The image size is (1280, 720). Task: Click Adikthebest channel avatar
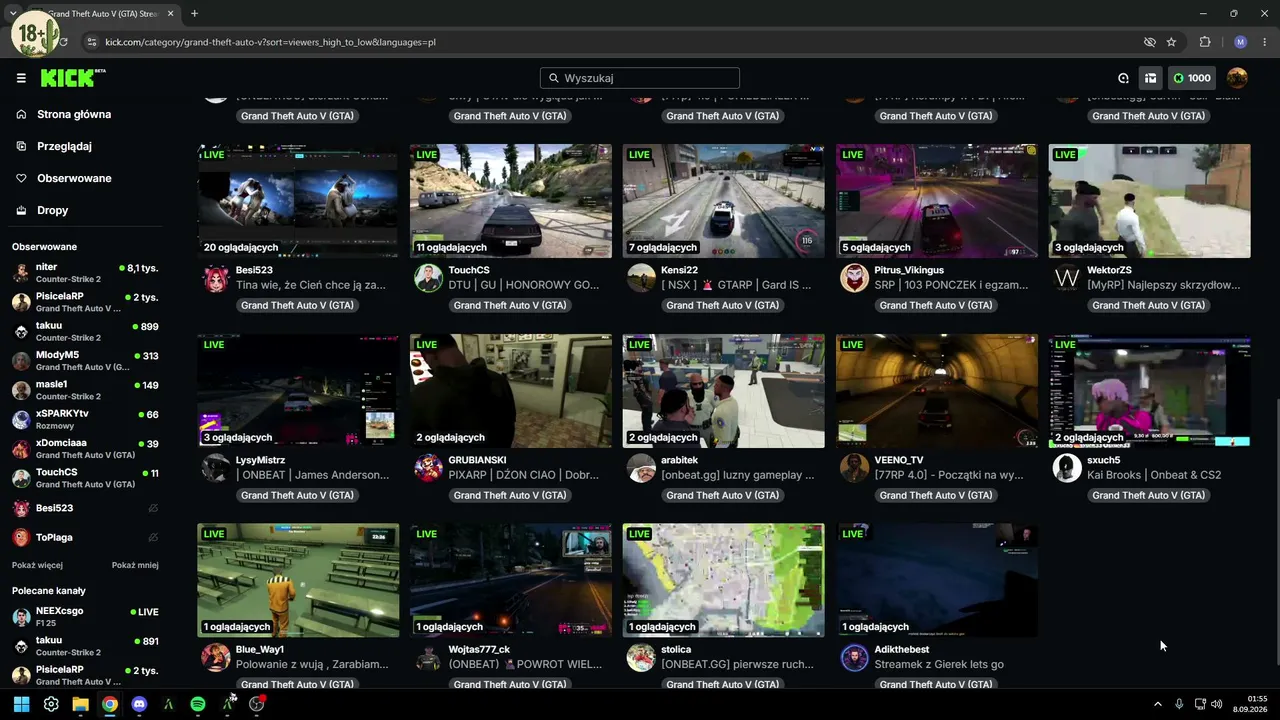coord(854,657)
